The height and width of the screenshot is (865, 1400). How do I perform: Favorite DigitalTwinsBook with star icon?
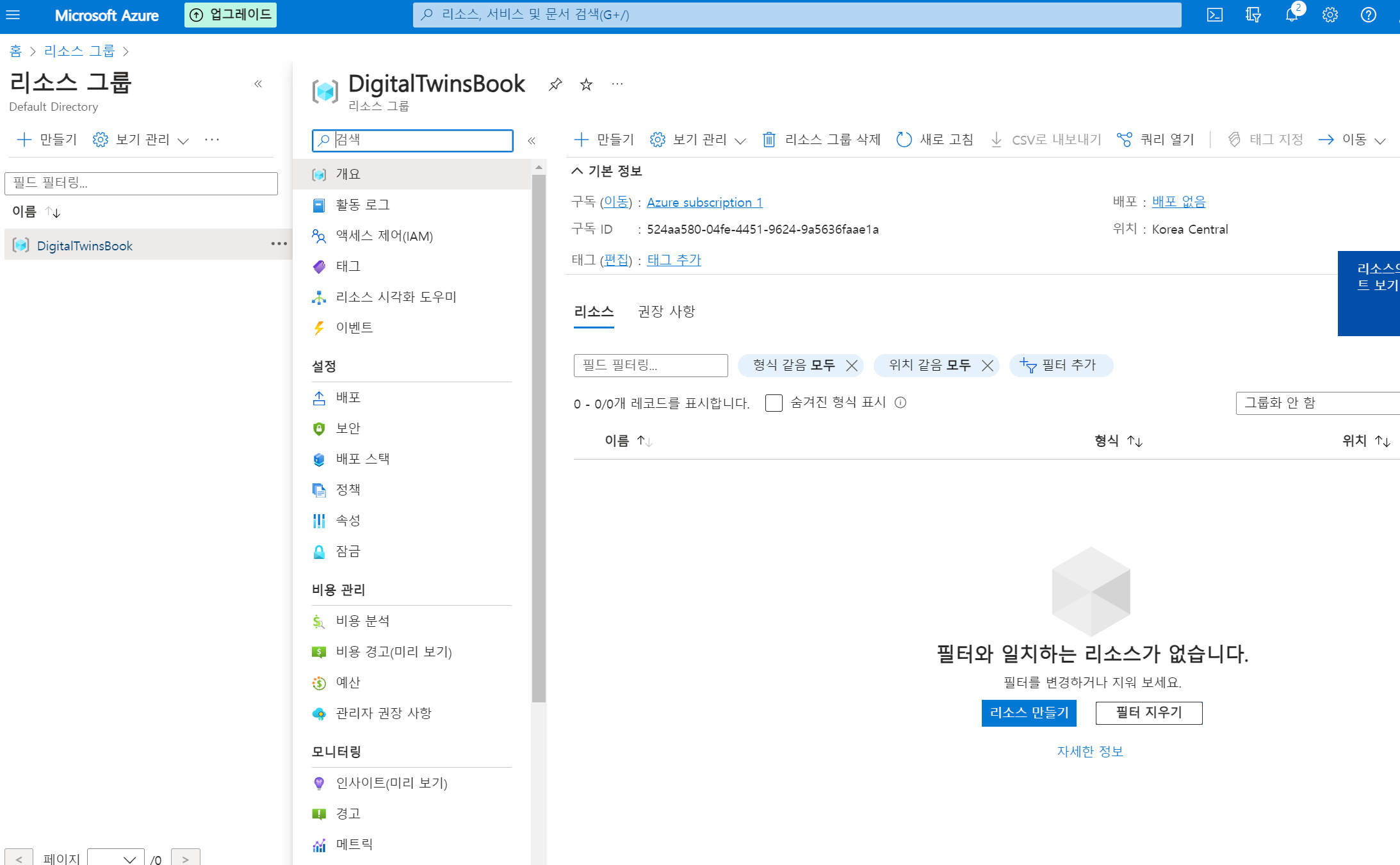pos(586,84)
